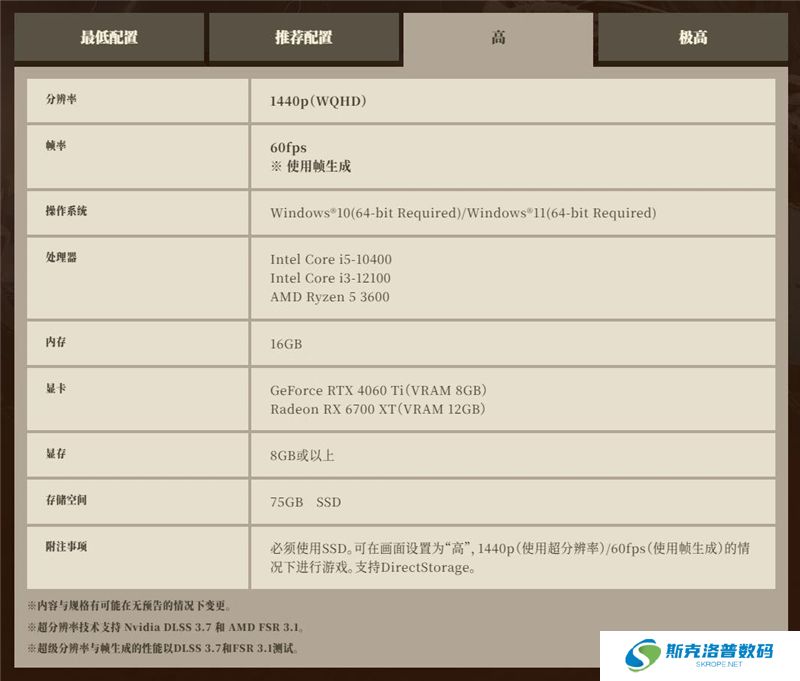Screen dimensions: 800x681
Task: Click the 附注事项 DirectStorage note text
Action: (510, 558)
